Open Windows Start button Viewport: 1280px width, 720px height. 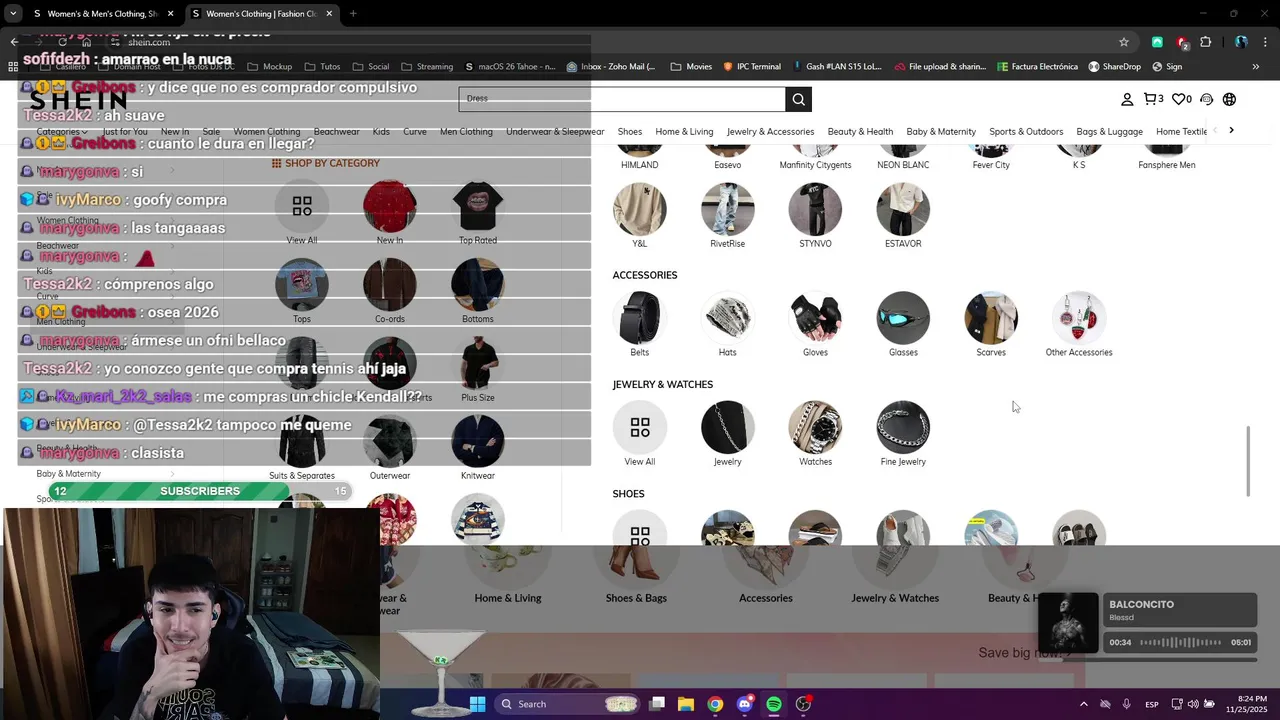pyautogui.click(x=477, y=704)
